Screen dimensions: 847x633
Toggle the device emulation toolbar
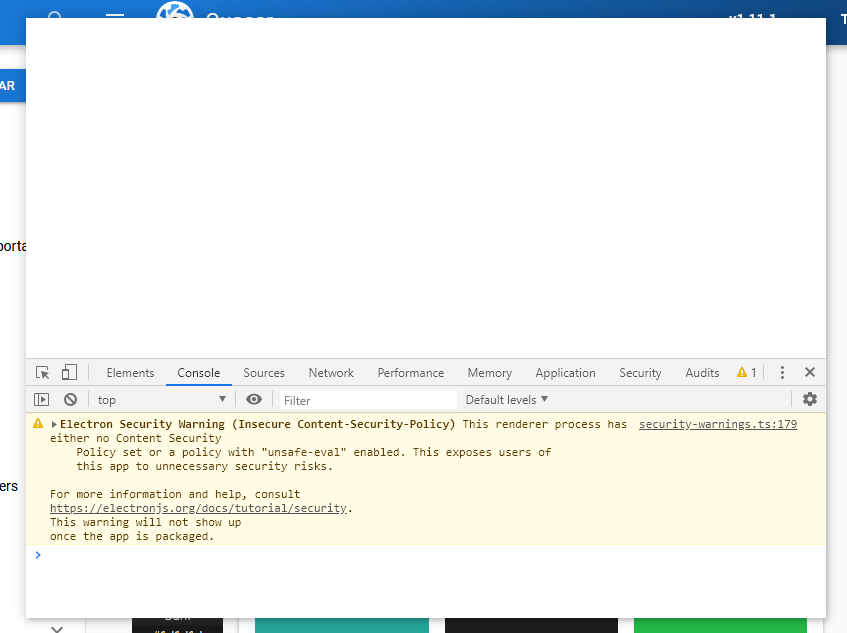(x=68, y=371)
